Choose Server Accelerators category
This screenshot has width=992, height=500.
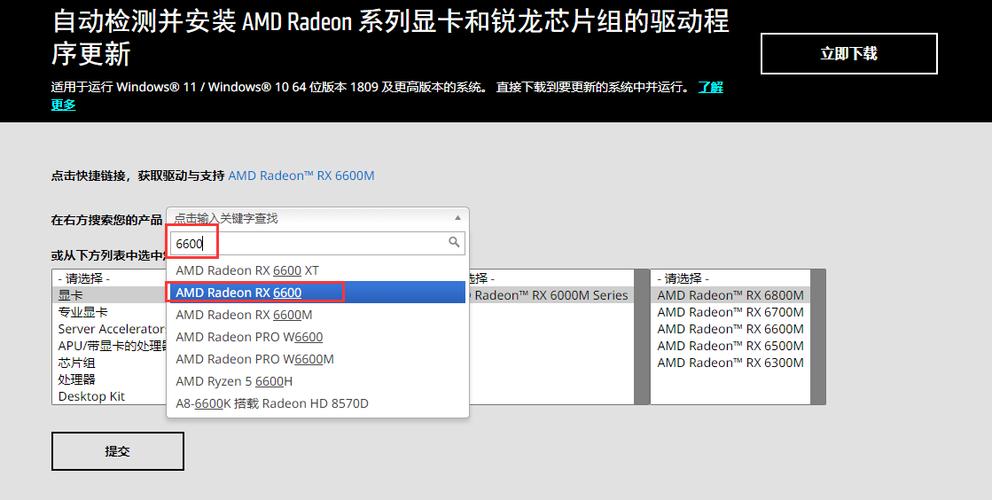point(109,329)
